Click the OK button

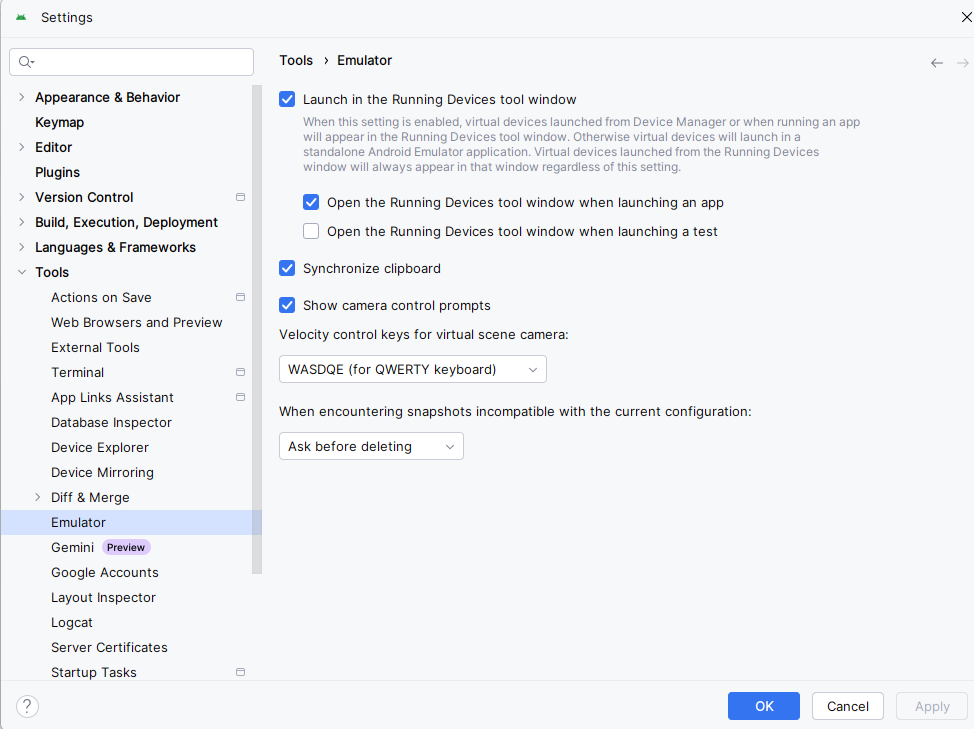(763, 706)
